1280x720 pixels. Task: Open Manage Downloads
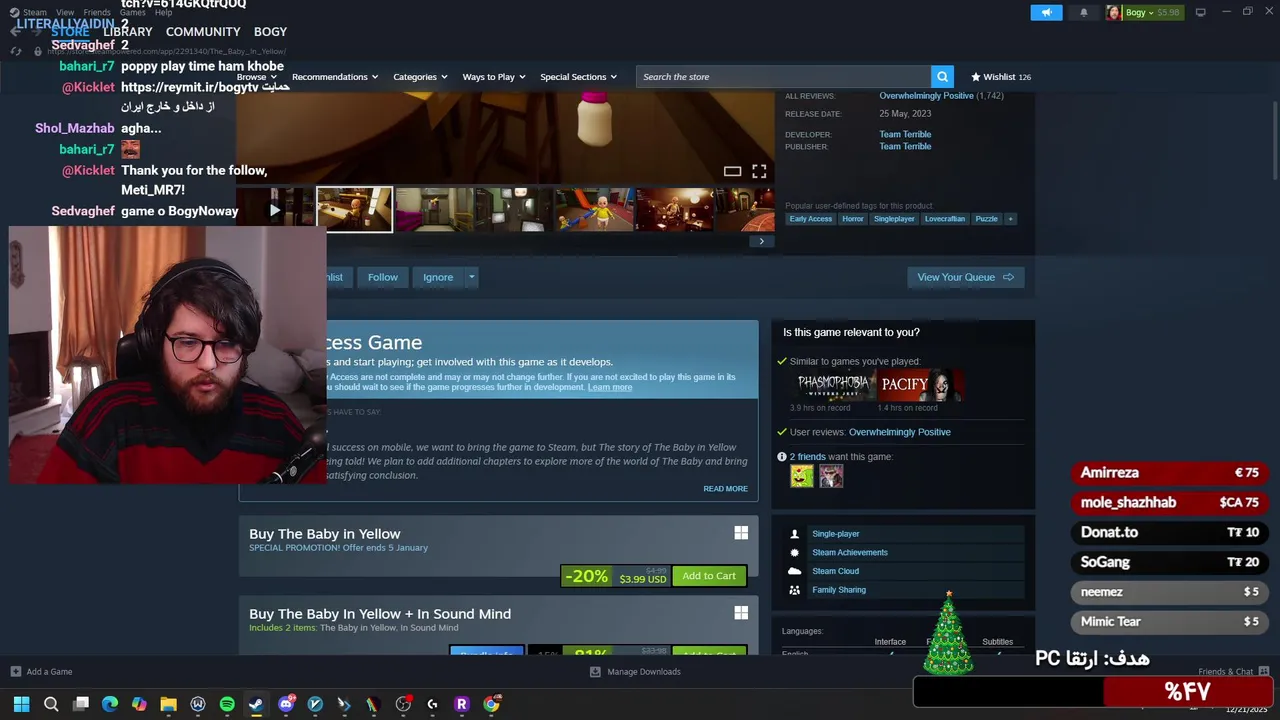tap(636, 672)
